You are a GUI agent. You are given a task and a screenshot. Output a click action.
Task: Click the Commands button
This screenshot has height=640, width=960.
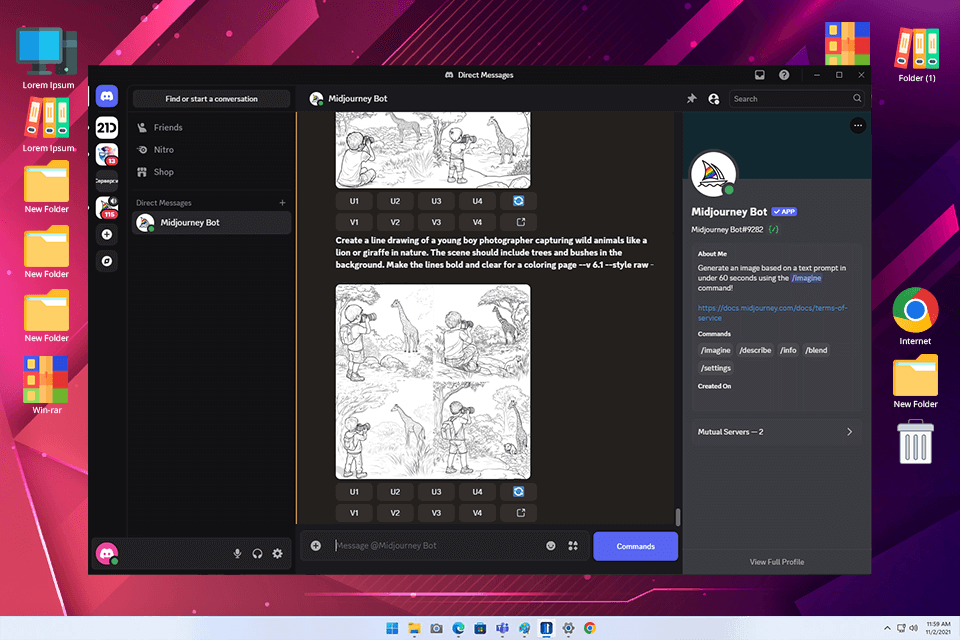tap(636, 546)
